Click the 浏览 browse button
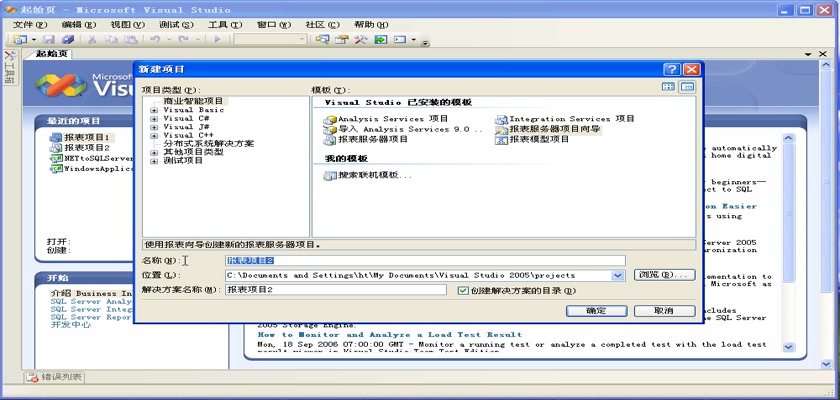840x400 pixels. 664,275
